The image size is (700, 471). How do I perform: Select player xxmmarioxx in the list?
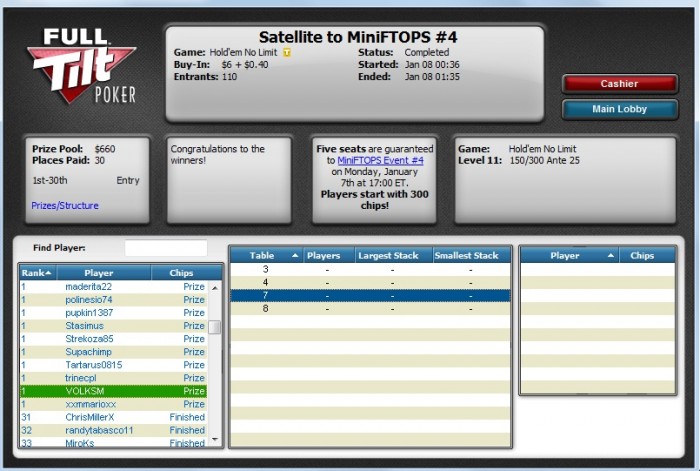pyautogui.click(x=113, y=404)
